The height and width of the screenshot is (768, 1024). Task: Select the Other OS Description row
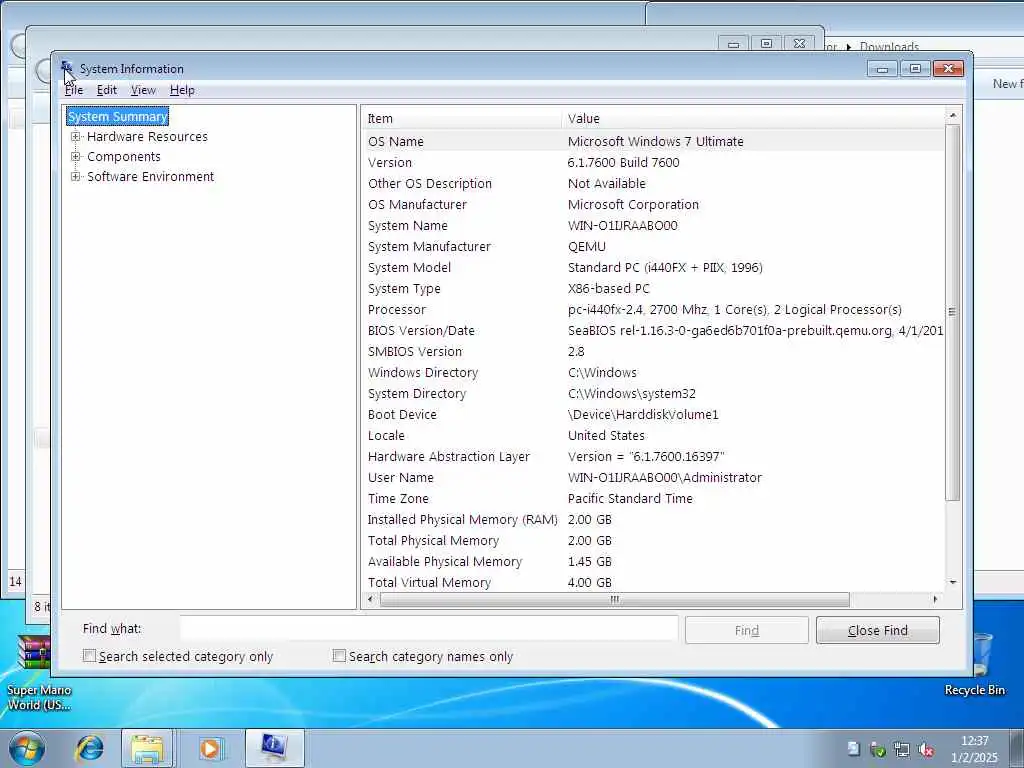653,184
